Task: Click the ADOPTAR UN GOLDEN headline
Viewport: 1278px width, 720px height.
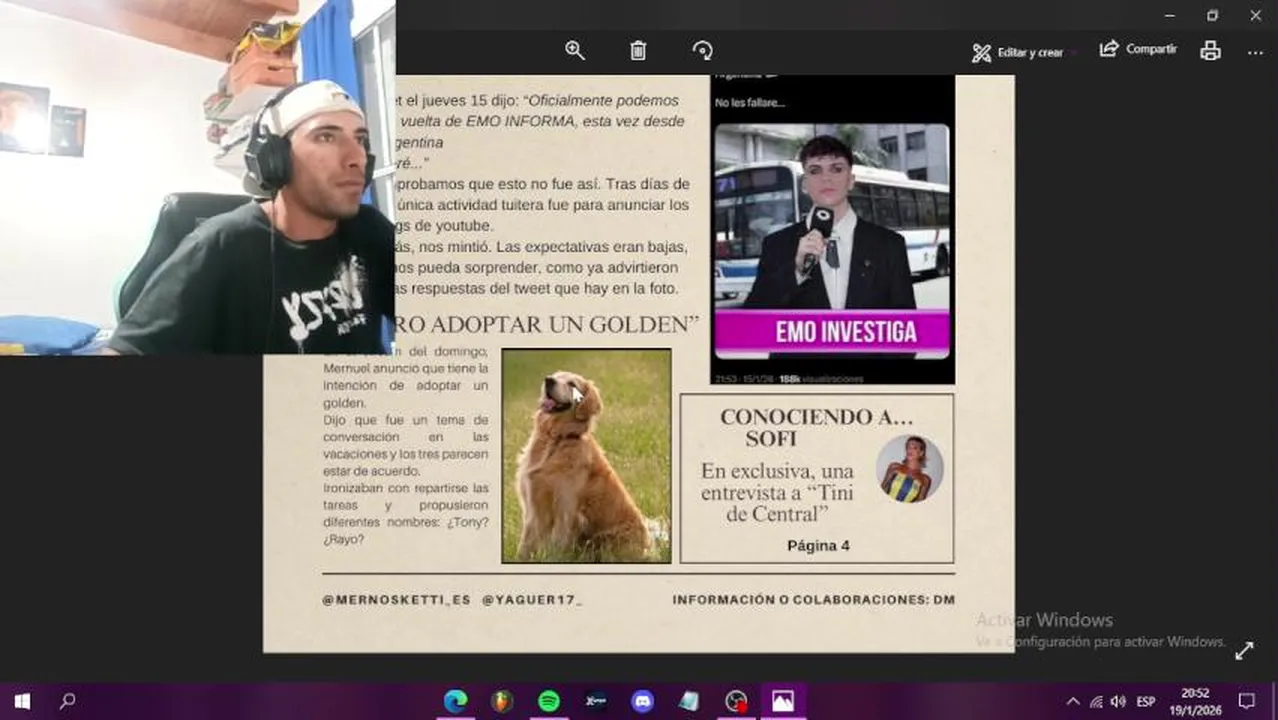Action: pyautogui.click(x=547, y=324)
